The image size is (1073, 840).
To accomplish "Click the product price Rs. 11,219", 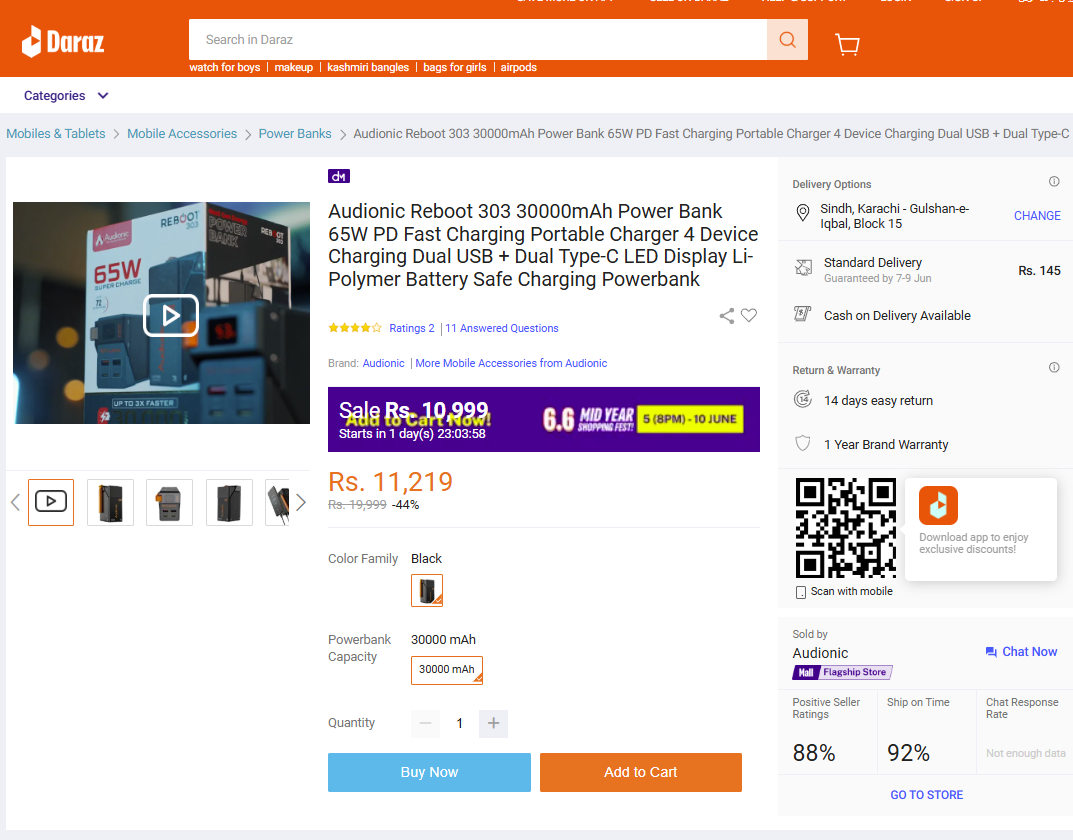I will [390, 482].
